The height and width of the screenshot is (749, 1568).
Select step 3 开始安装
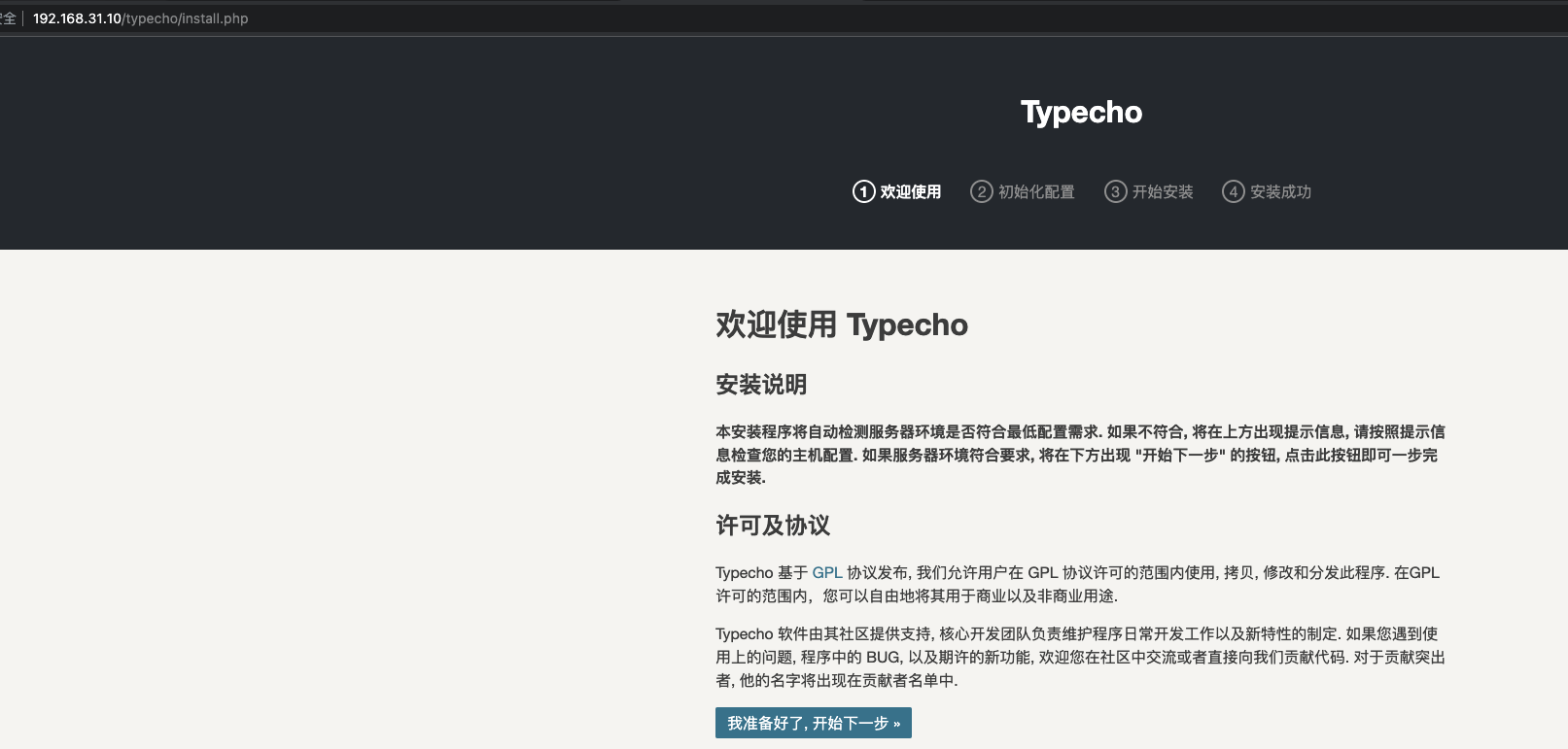tap(1149, 191)
